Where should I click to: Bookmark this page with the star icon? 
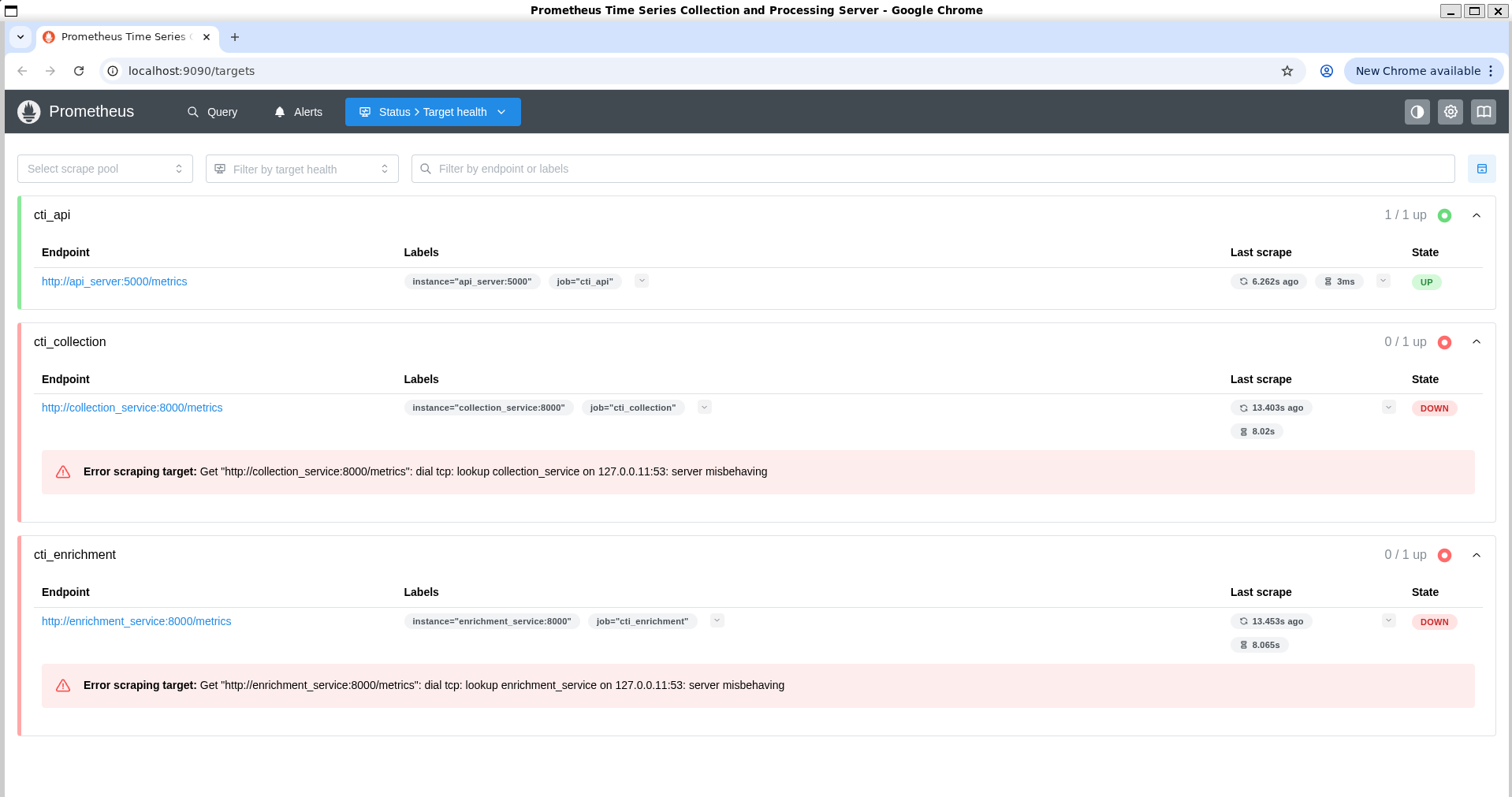pyautogui.click(x=1287, y=71)
